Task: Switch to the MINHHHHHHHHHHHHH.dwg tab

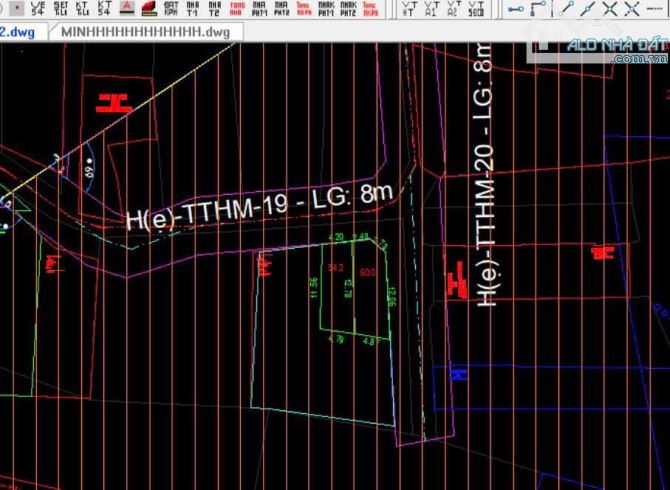Action: point(144,32)
